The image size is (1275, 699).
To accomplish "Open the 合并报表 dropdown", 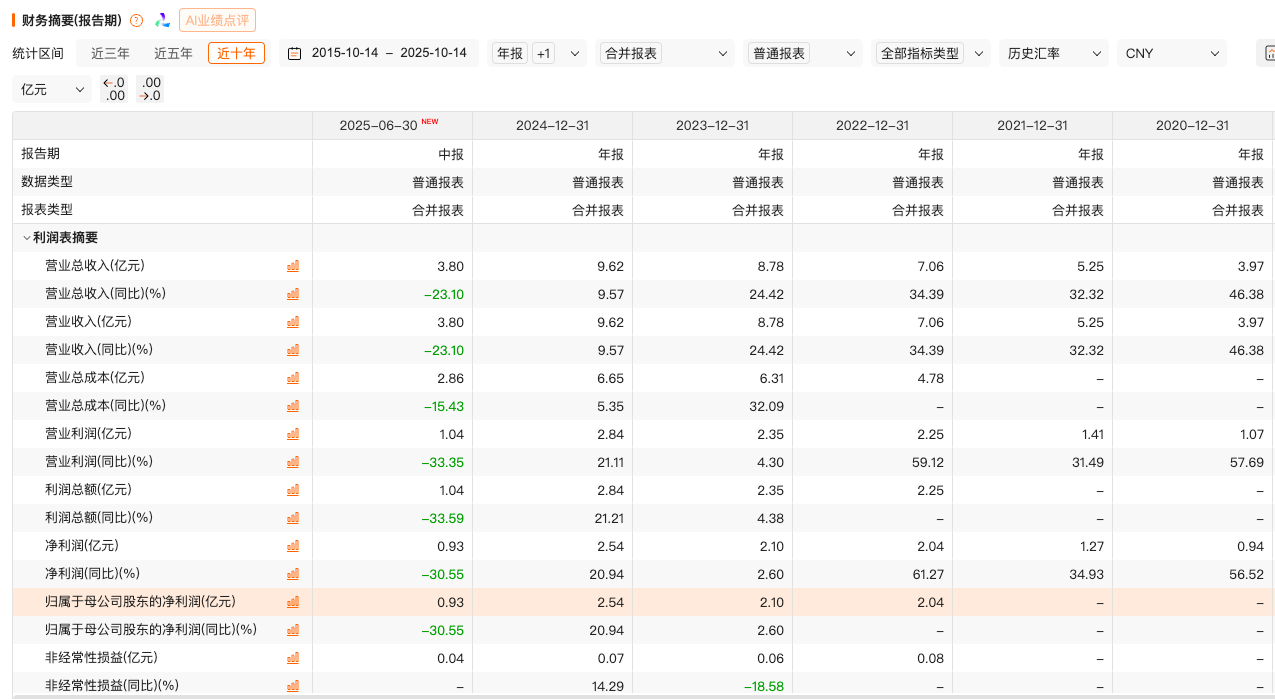I will pos(665,53).
